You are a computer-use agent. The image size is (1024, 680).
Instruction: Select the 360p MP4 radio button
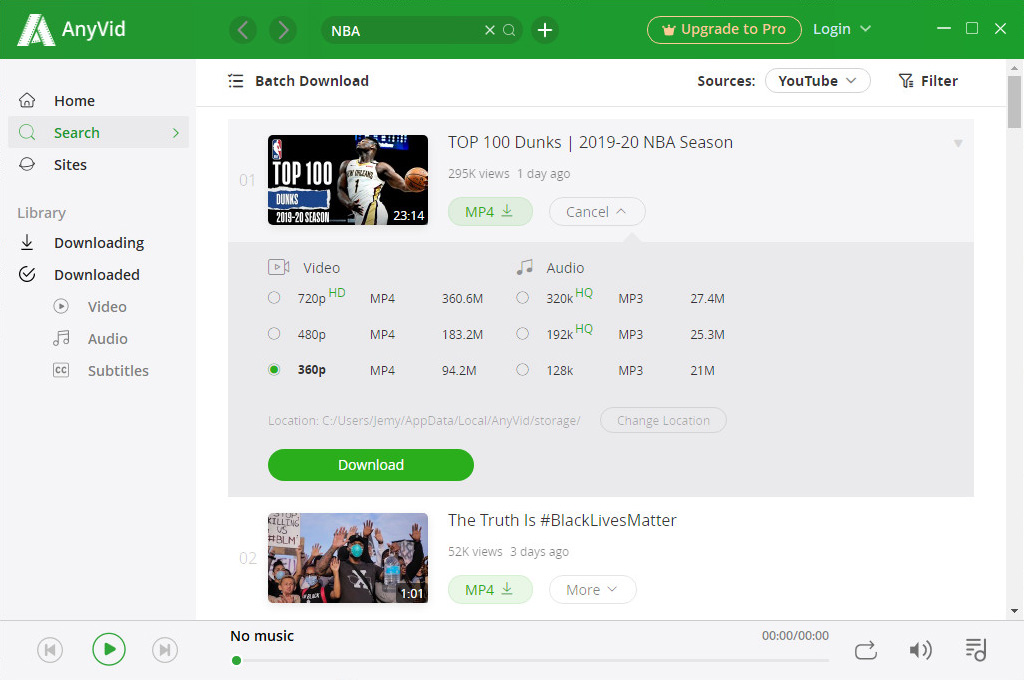point(274,370)
